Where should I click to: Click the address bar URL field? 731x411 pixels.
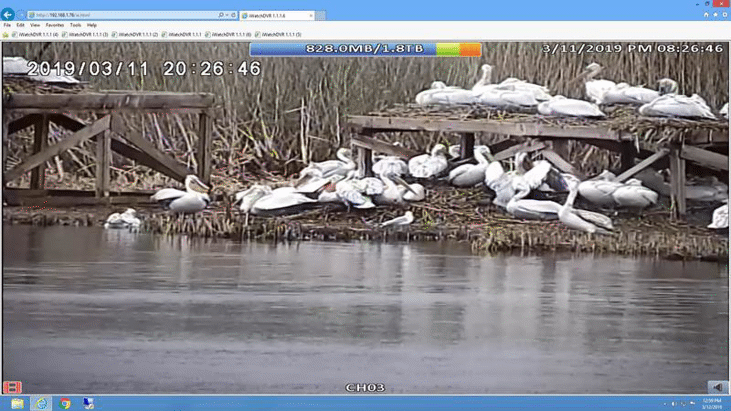[x=122, y=15]
